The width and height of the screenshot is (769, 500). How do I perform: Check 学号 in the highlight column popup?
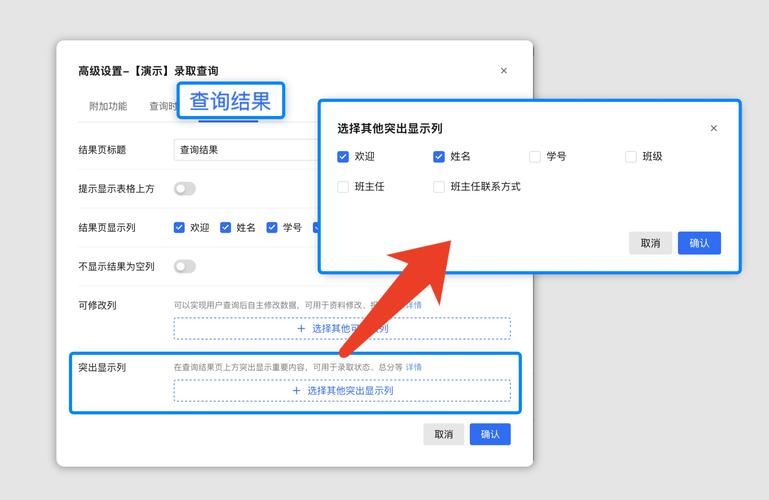[x=535, y=156]
